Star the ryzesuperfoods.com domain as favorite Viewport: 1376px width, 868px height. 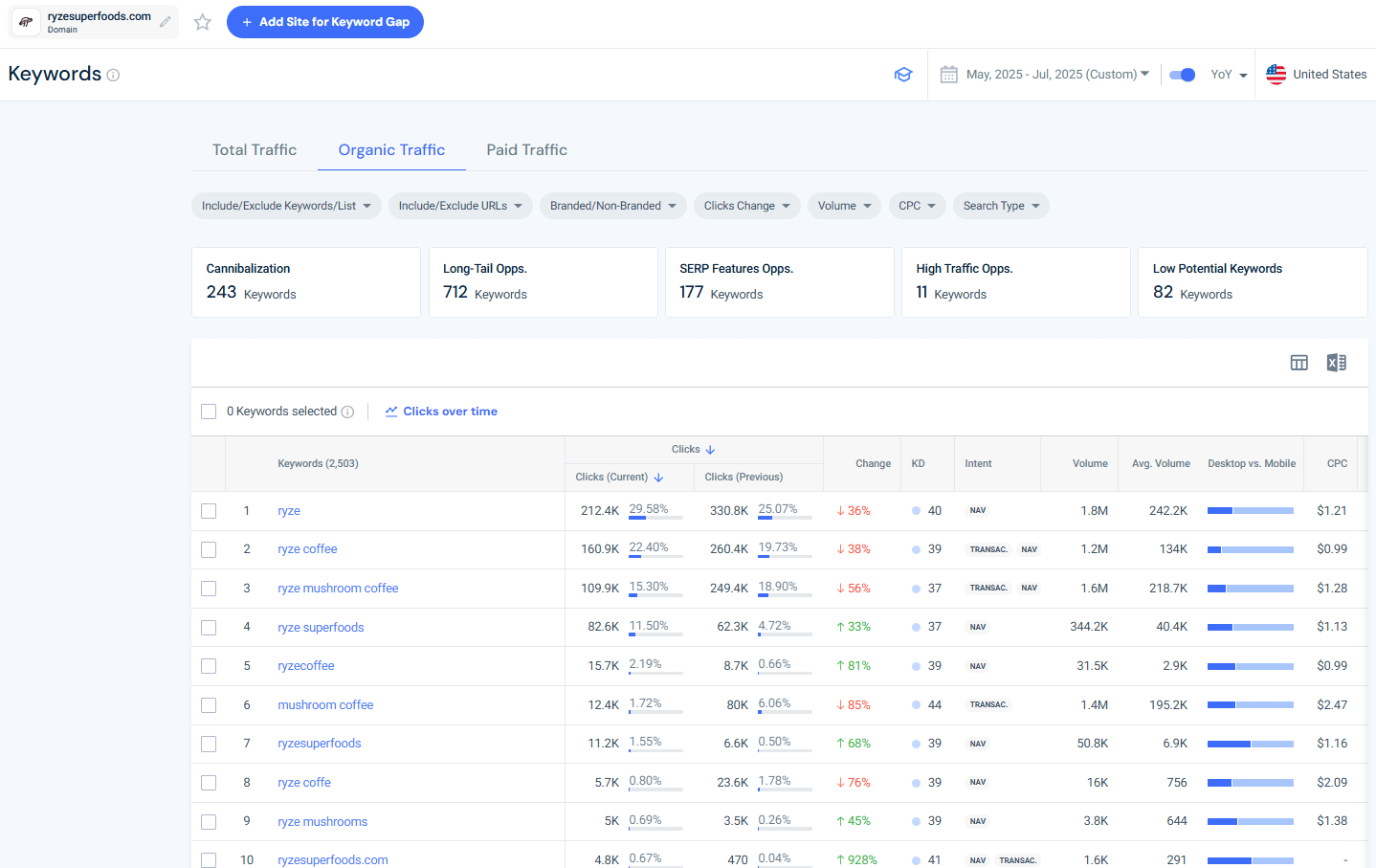pos(202,21)
